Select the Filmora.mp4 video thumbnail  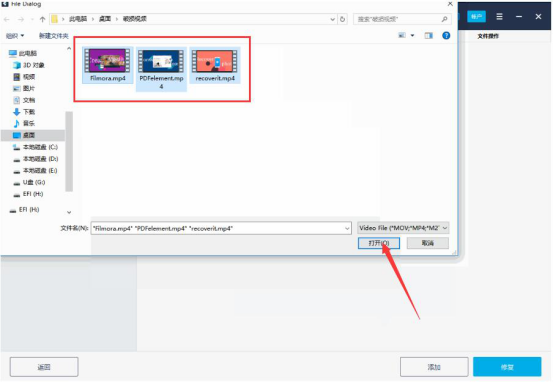pyautogui.click(x=107, y=60)
